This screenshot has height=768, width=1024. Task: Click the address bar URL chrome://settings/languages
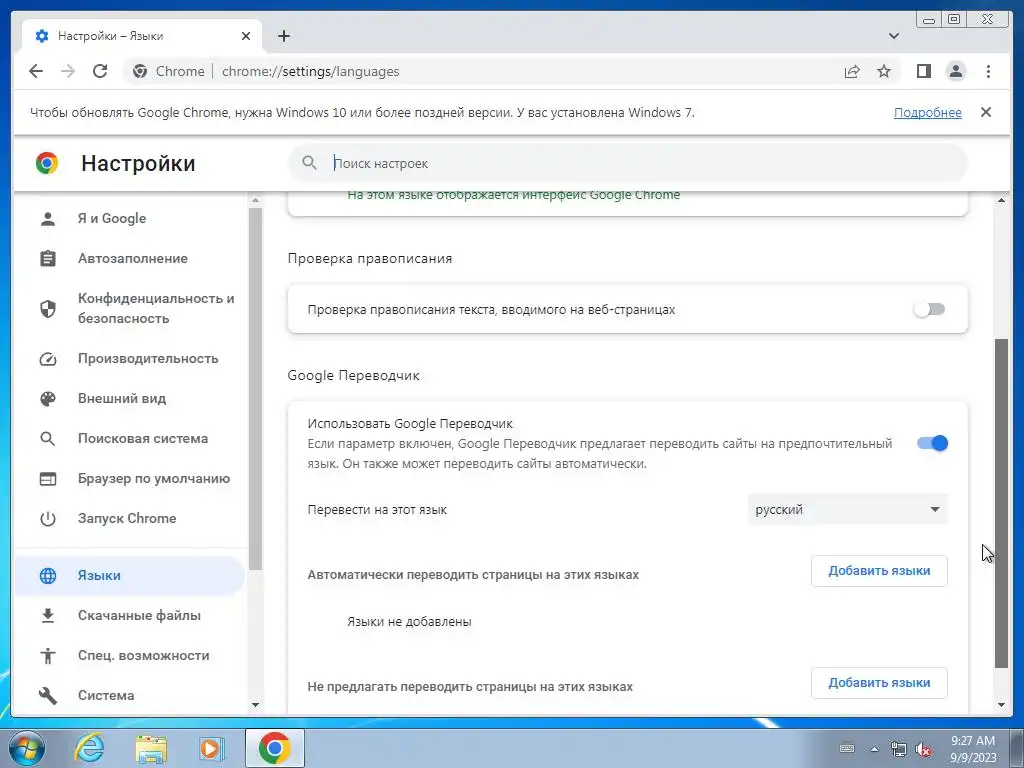coord(310,71)
